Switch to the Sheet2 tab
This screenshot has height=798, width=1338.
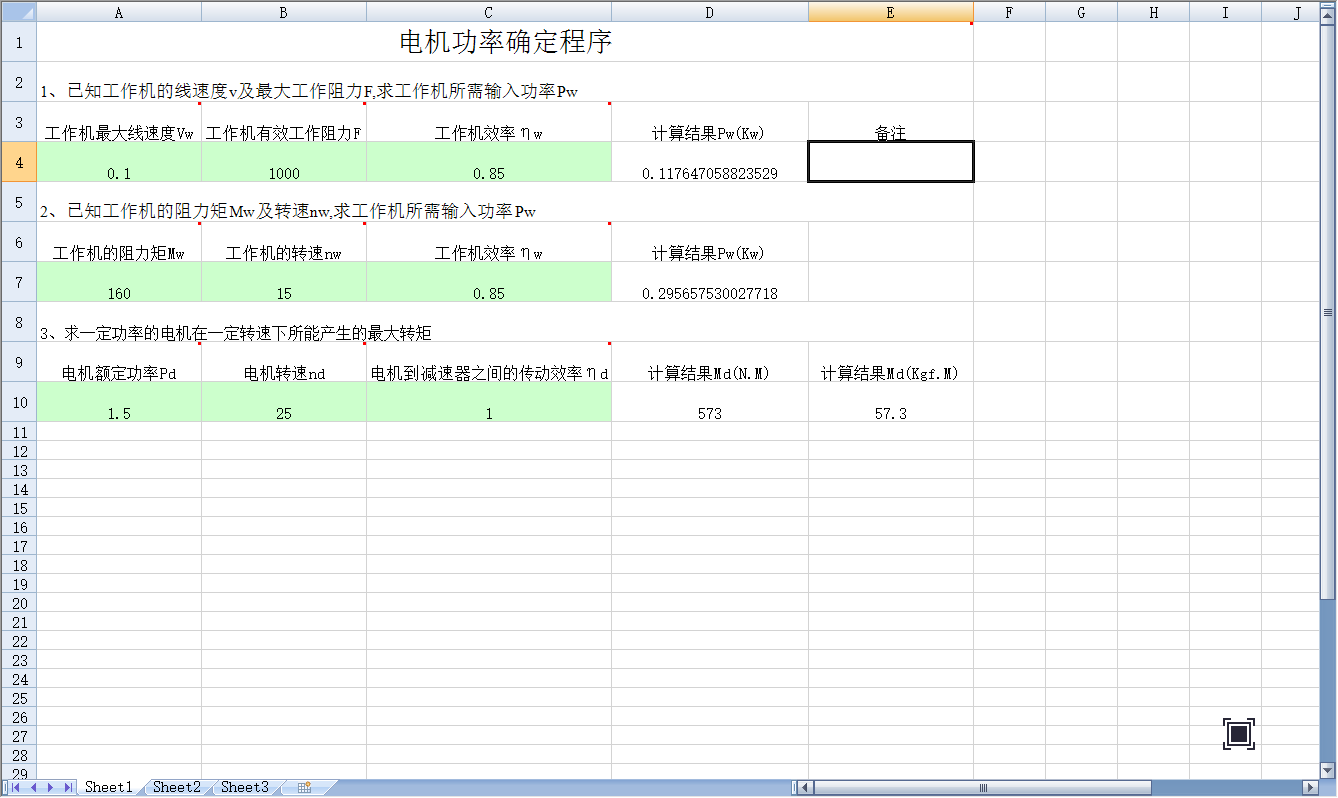177,788
